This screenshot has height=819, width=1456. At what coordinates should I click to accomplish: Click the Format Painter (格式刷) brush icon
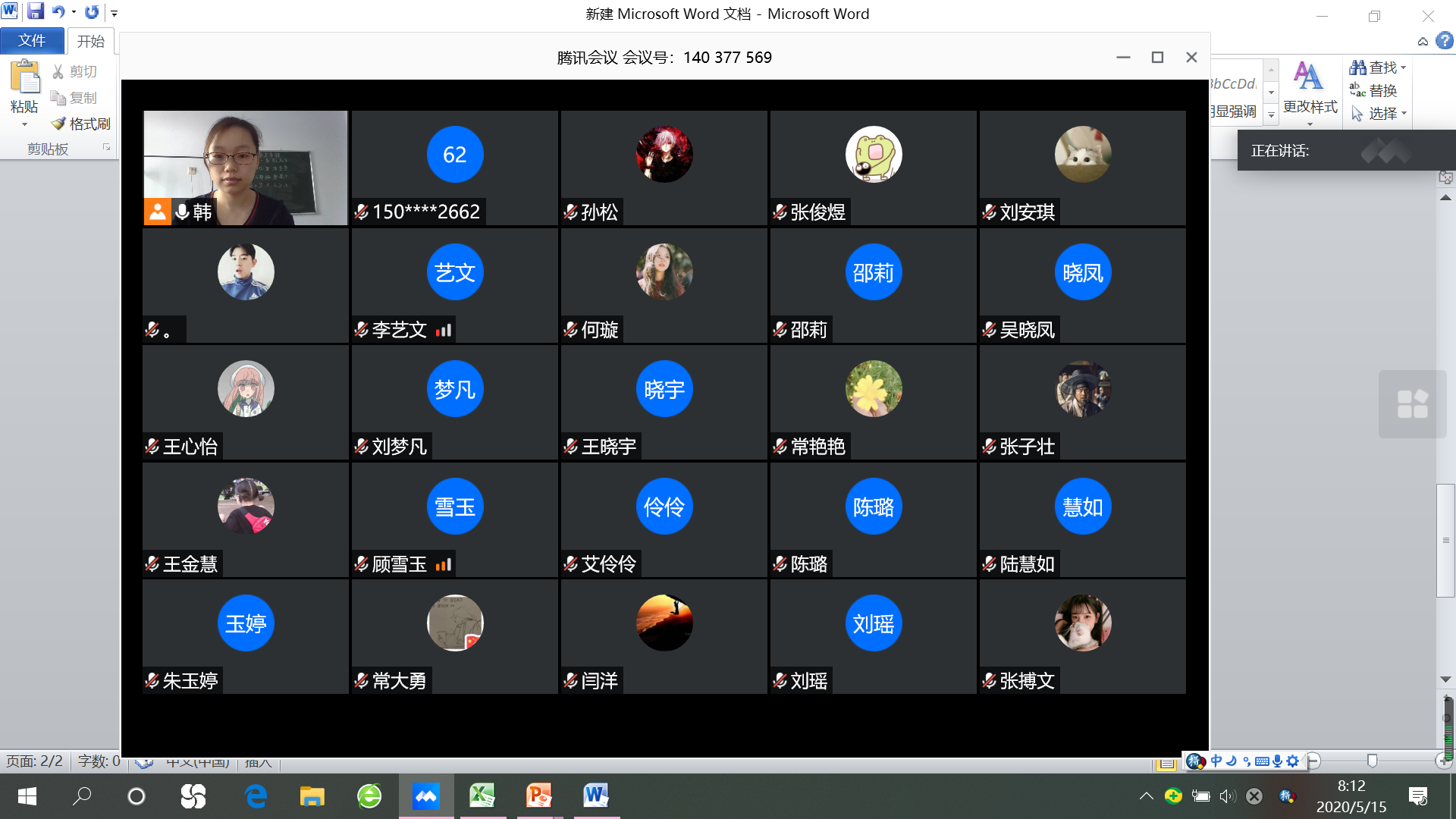click(x=58, y=124)
